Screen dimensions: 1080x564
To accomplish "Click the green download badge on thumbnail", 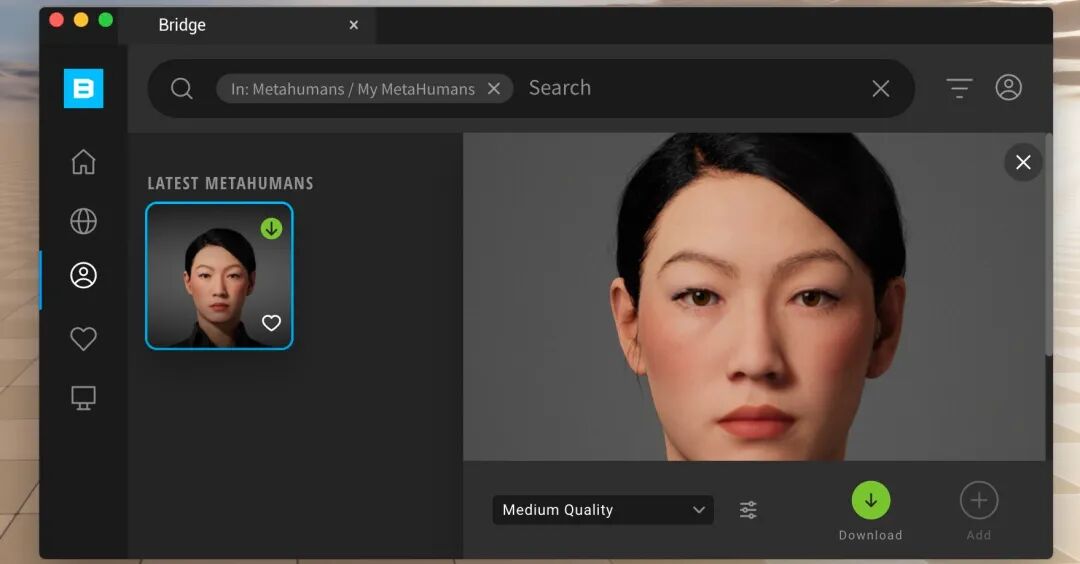I will coord(271,229).
